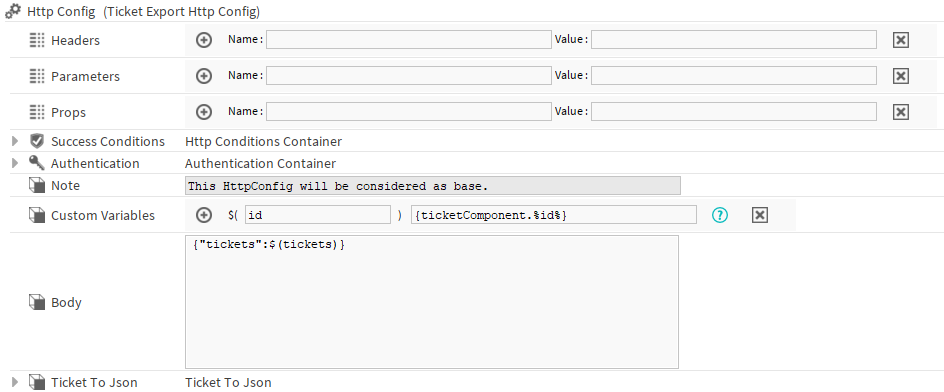Click the Success Conditions shield icon
Screen dimensions: 944x392
click(37, 141)
